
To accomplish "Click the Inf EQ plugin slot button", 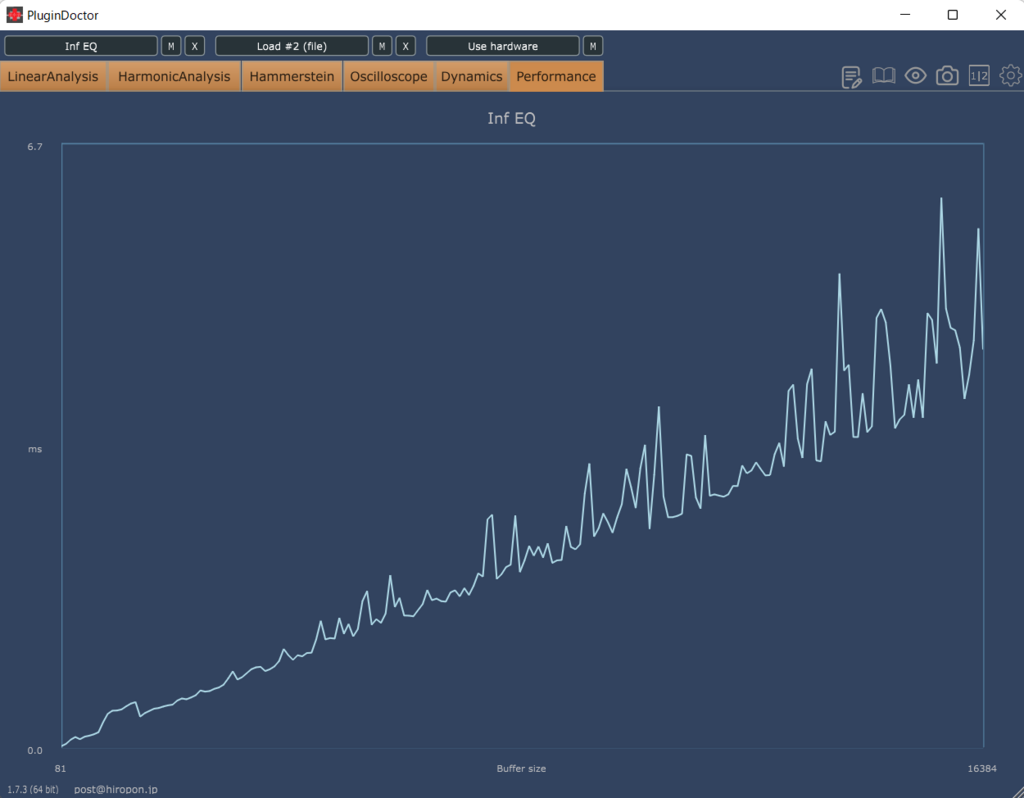I will click(x=81, y=46).
